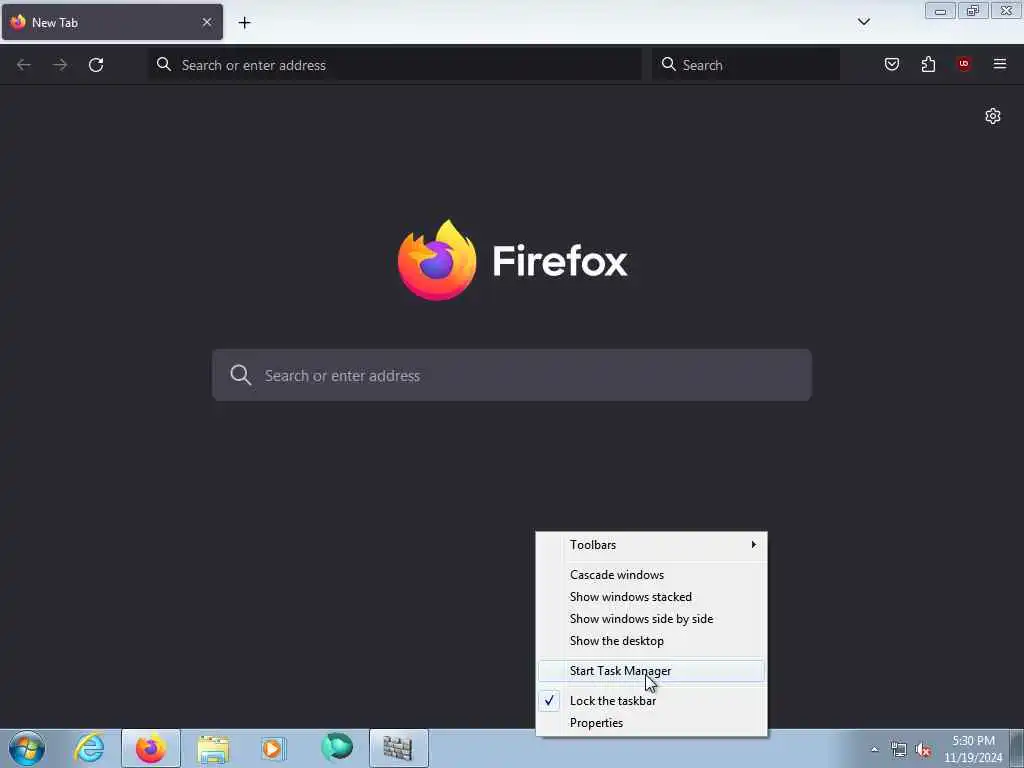
Task: Open the Extensions puzzle icon
Action: (928, 64)
